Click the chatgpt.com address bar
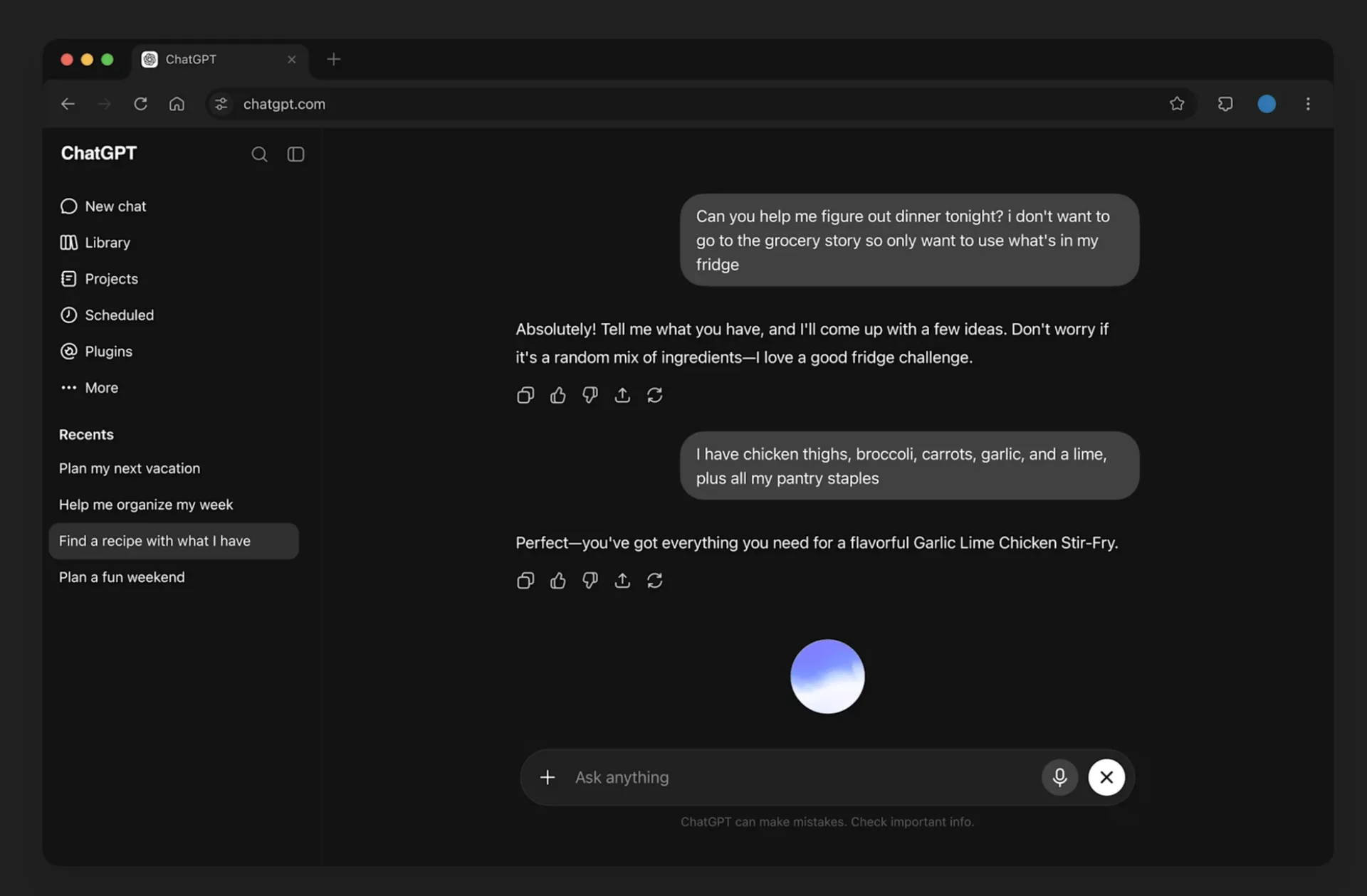The height and width of the screenshot is (896, 1367). click(700, 104)
